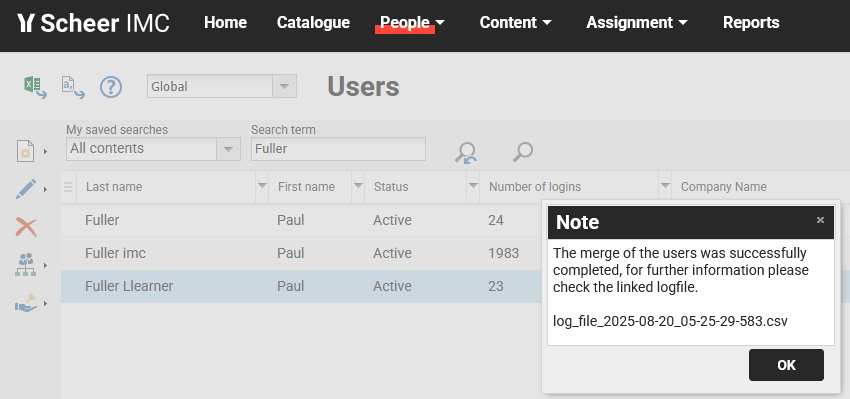Viewport: 850px width, 399px height.
Task: Click the Excel export icon
Action: click(35, 87)
